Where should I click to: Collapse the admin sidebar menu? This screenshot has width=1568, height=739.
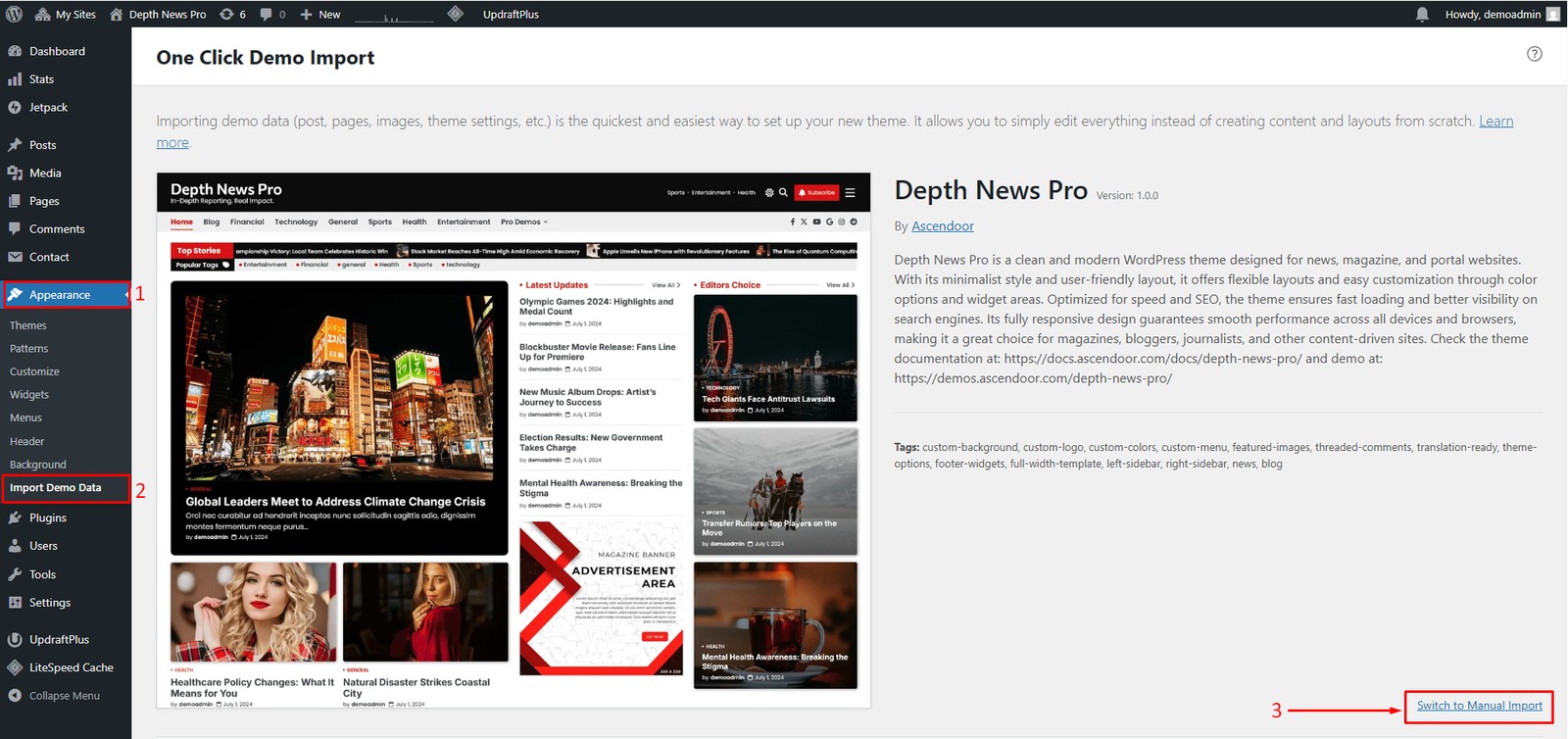coord(64,696)
